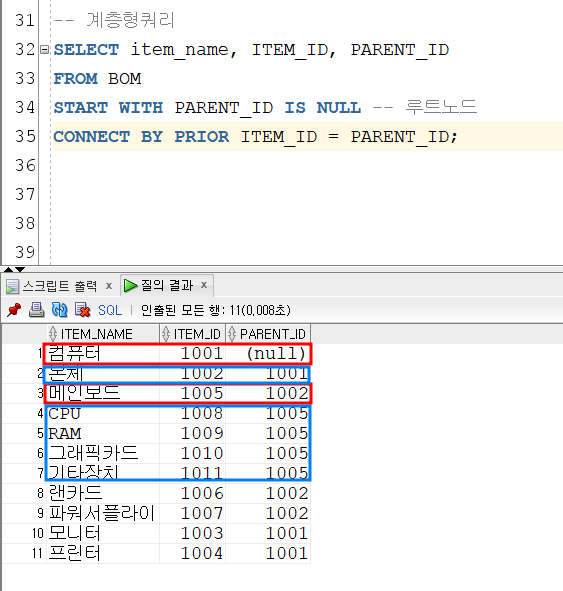Click the expand panel down arrow
This screenshot has width=563, height=591.
20,269
